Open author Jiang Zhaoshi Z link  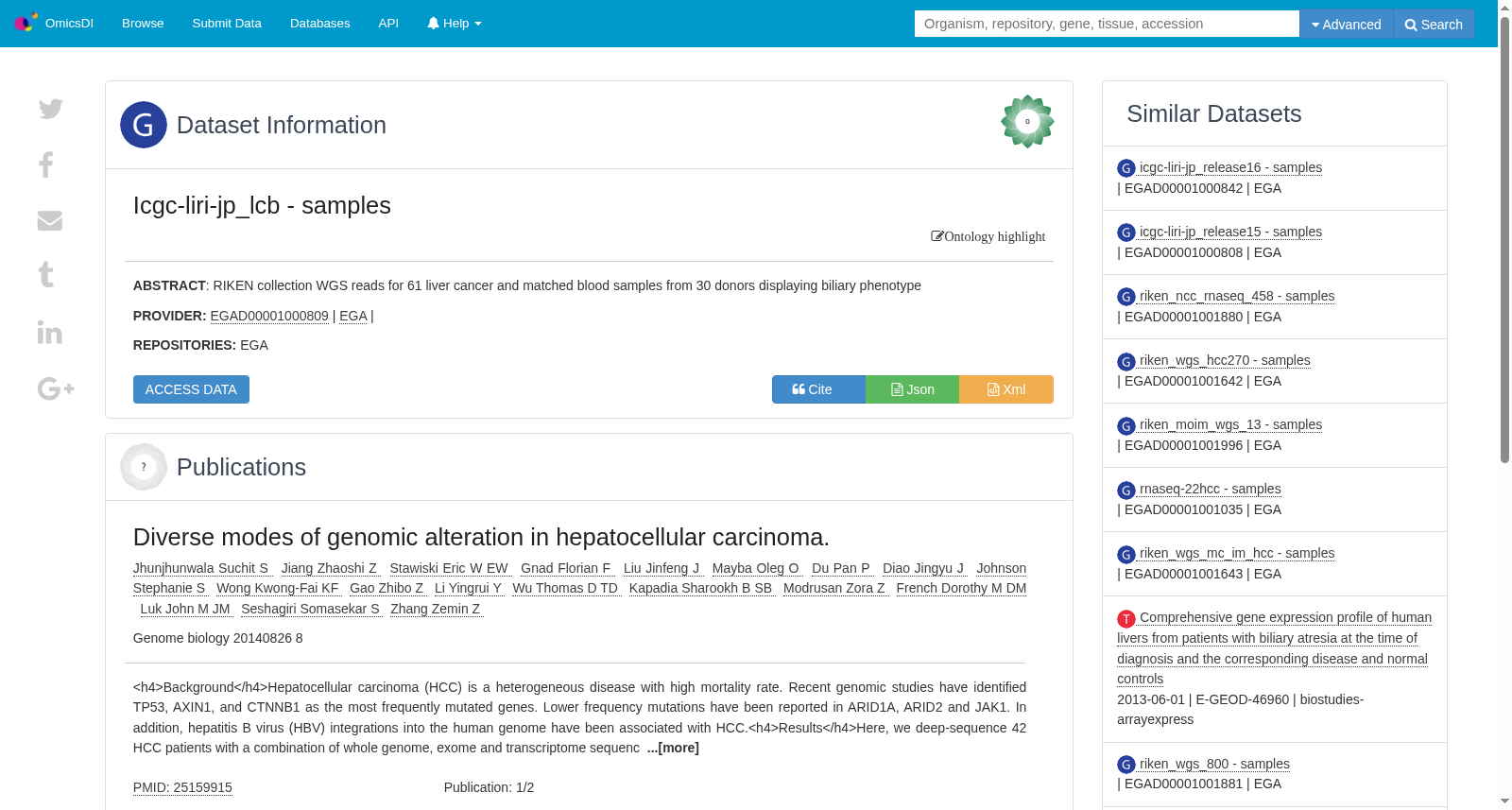tap(330, 568)
